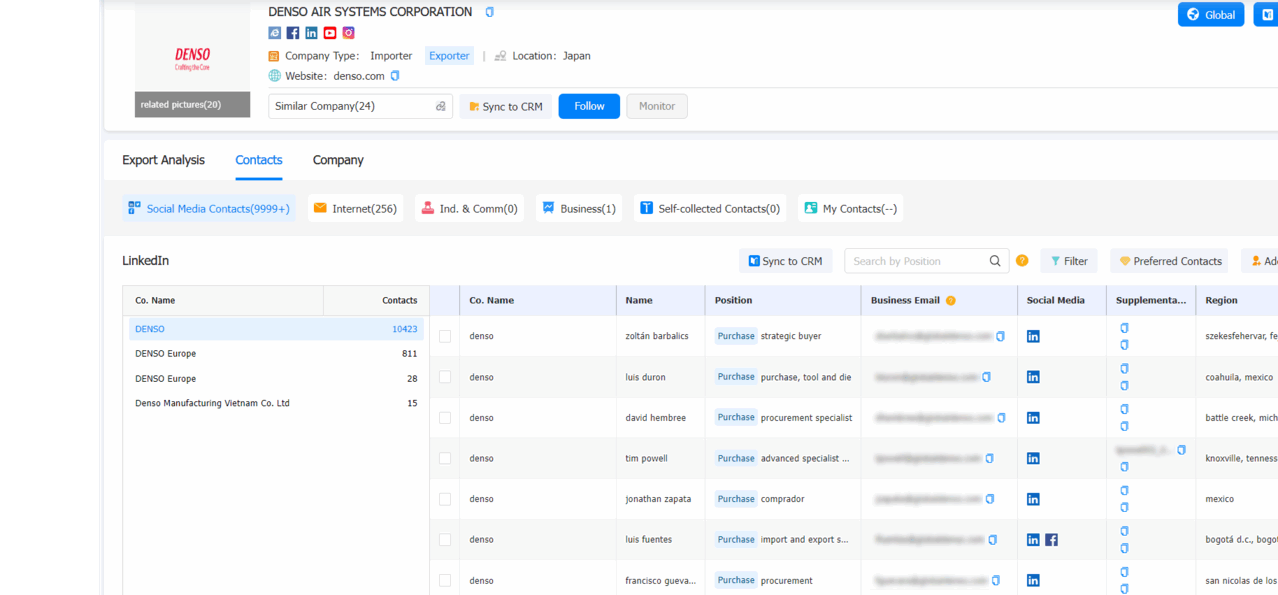Open Facebook profile of luis fuentes

(1051, 540)
